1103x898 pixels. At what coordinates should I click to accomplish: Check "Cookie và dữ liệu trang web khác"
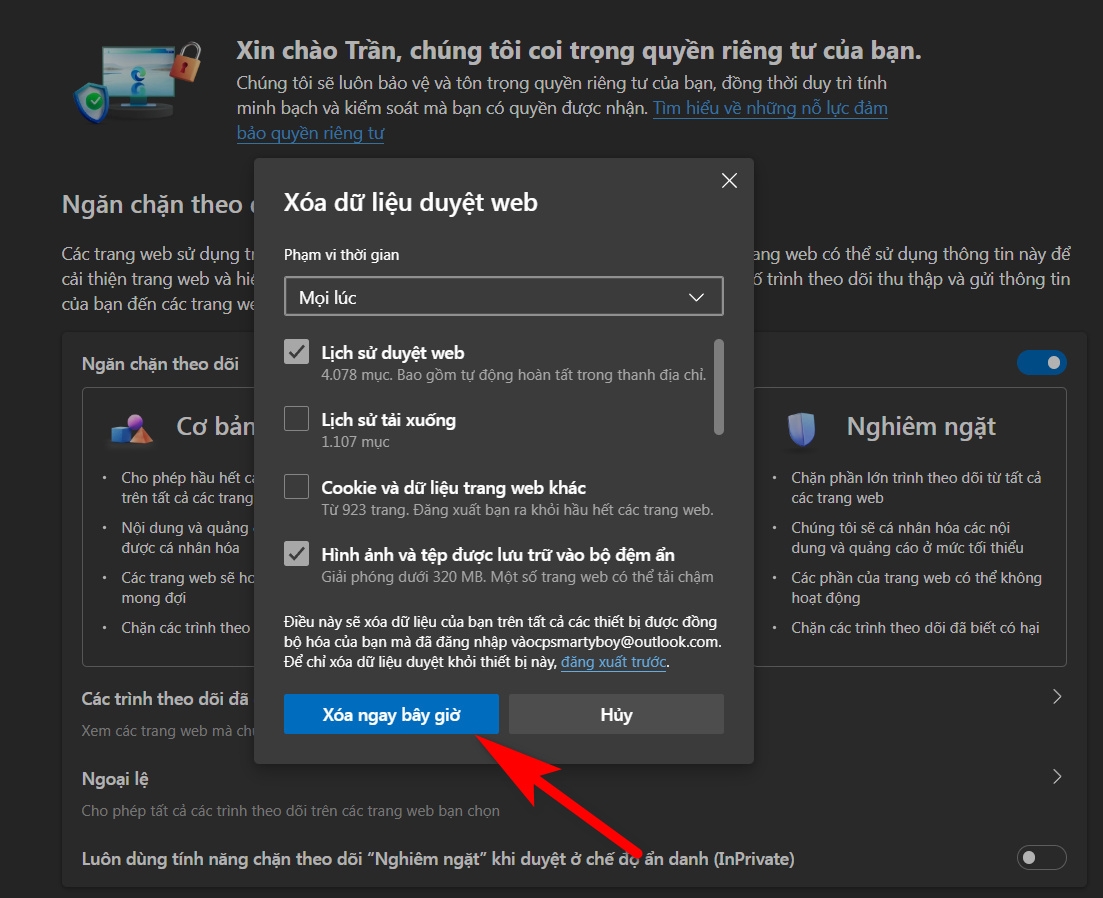pyautogui.click(x=296, y=486)
